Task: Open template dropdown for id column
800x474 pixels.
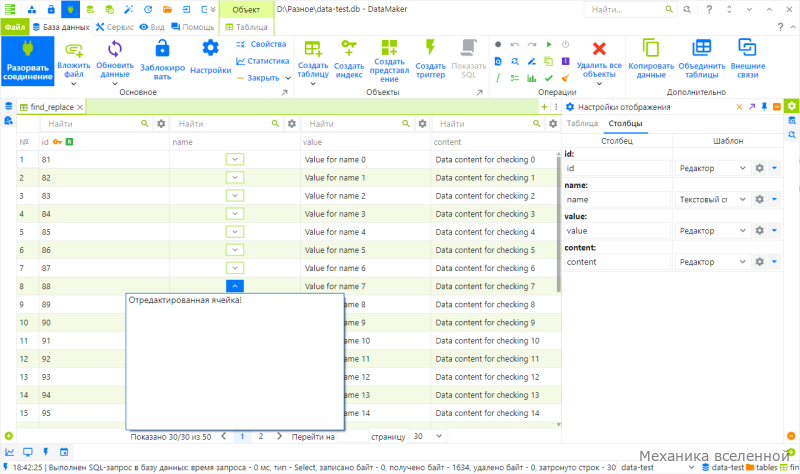Action: 742,168
